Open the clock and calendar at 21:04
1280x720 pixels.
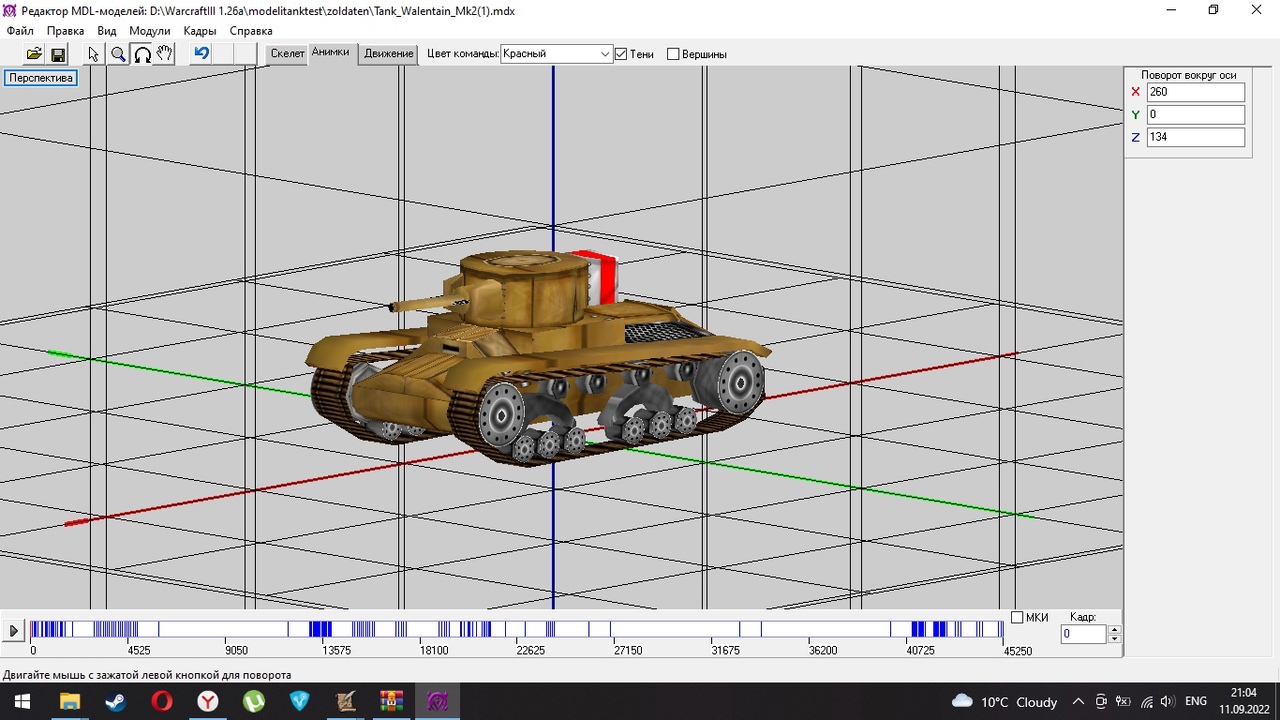(x=1243, y=701)
